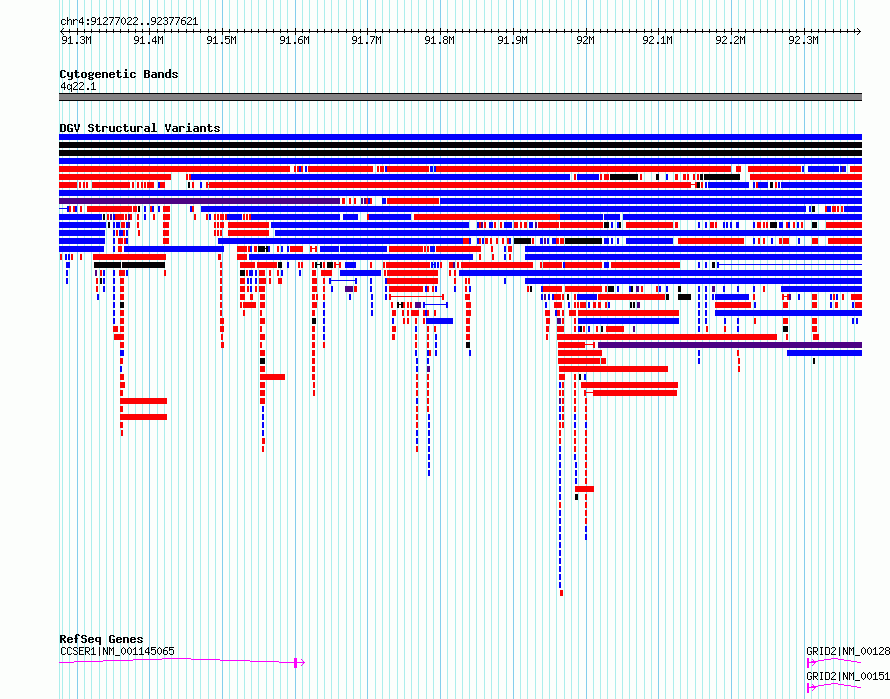Image resolution: width=890 pixels, height=699 pixels.
Task: Click the ruler's left arrowhead
Action: 62,31
